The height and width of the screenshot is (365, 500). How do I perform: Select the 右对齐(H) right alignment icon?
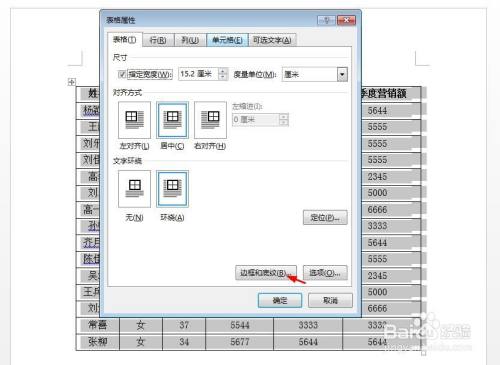pos(210,120)
